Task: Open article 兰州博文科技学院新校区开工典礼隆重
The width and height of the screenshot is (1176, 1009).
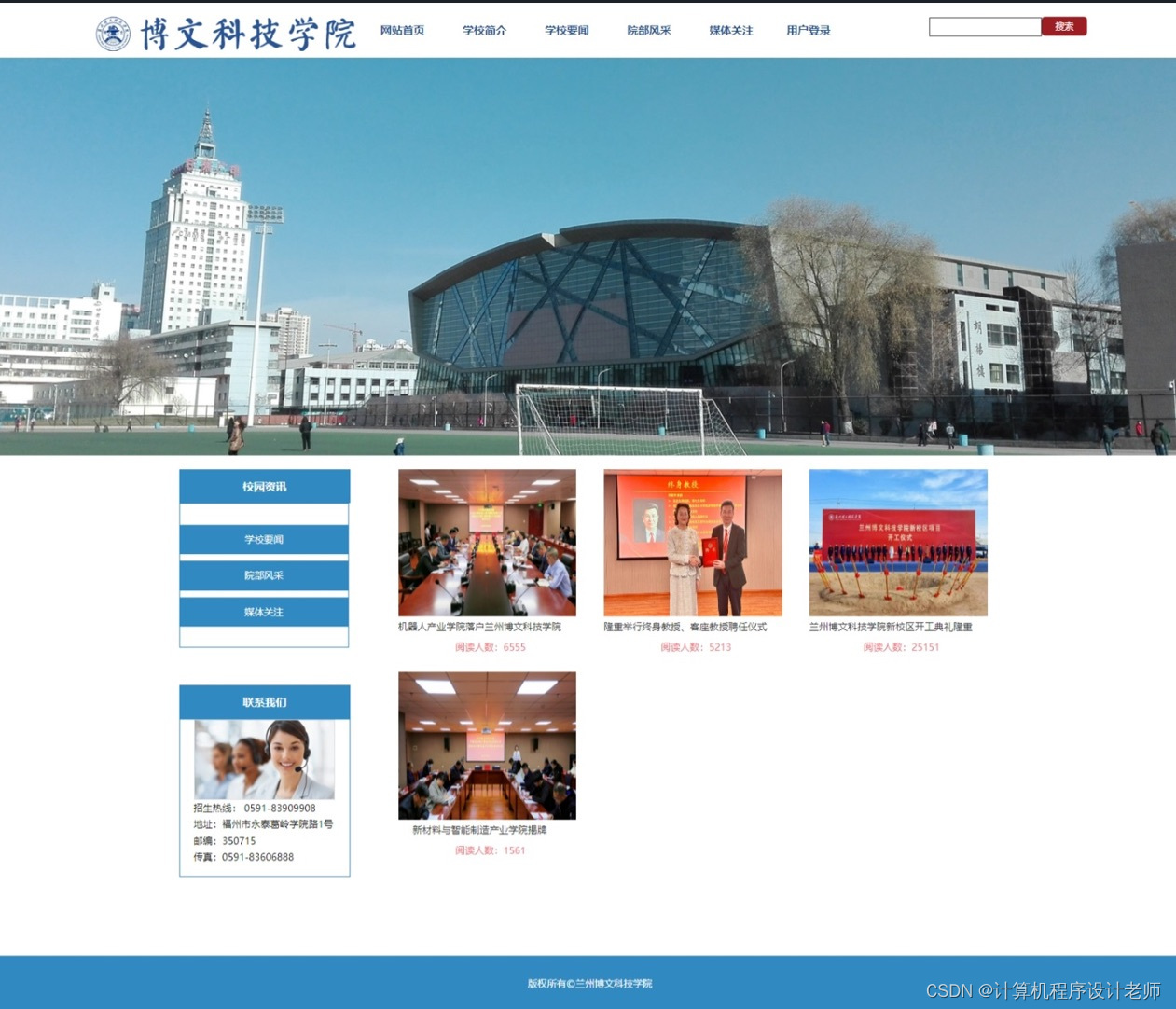Action: (x=891, y=627)
